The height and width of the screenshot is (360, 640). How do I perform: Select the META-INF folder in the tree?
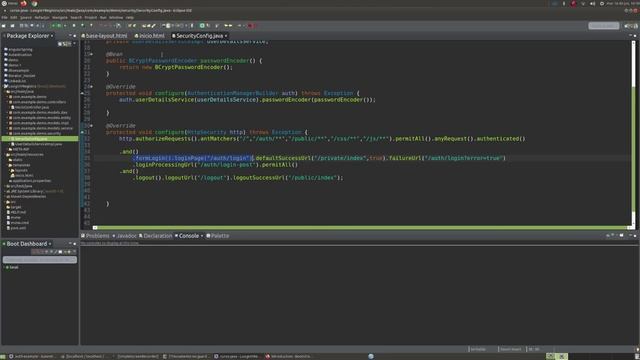20,149
